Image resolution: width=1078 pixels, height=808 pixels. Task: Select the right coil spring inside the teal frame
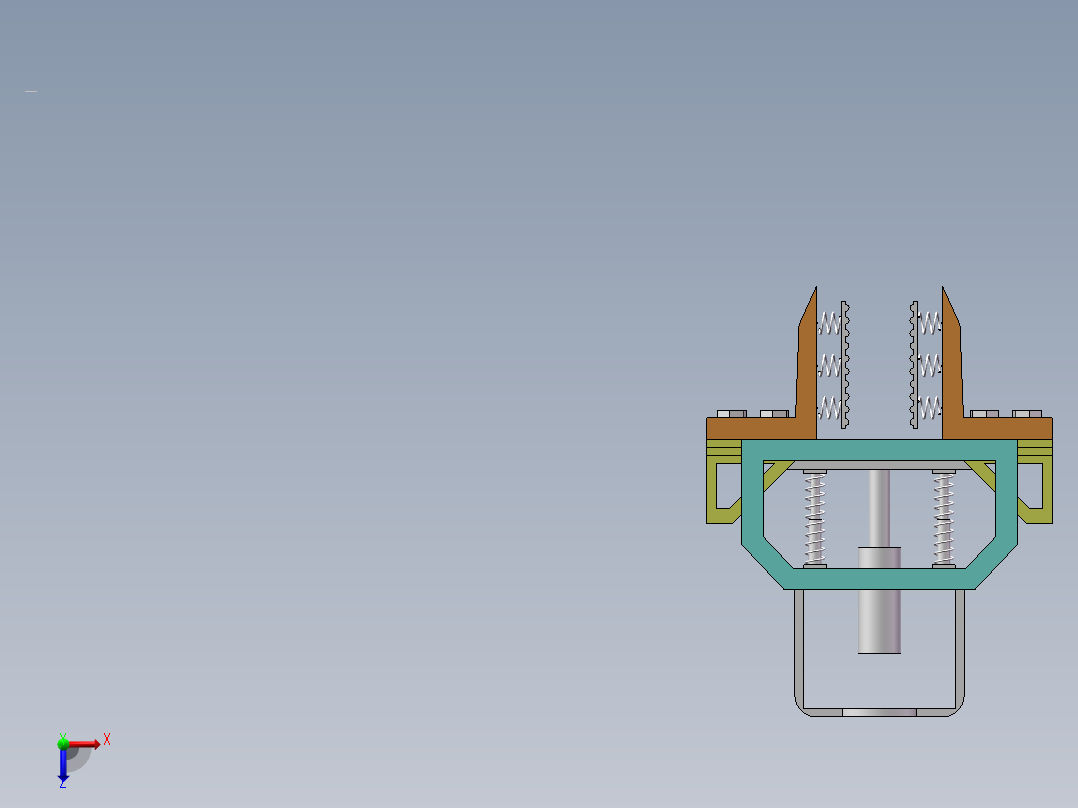click(x=944, y=519)
